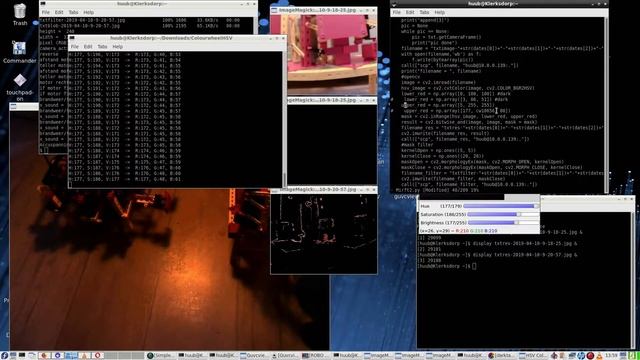
Task: Open the Trash desktop icon
Action: pyautogui.click(x=20, y=14)
